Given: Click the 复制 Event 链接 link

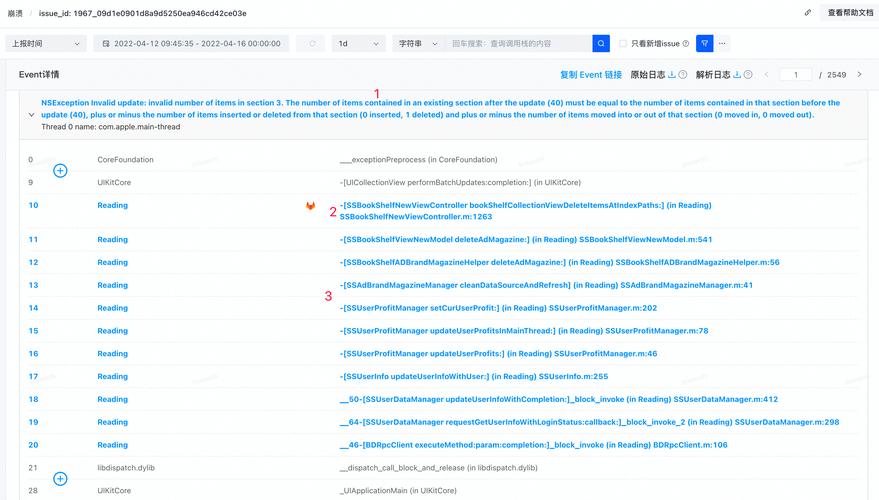Looking at the screenshot, I should coord(590,75).
